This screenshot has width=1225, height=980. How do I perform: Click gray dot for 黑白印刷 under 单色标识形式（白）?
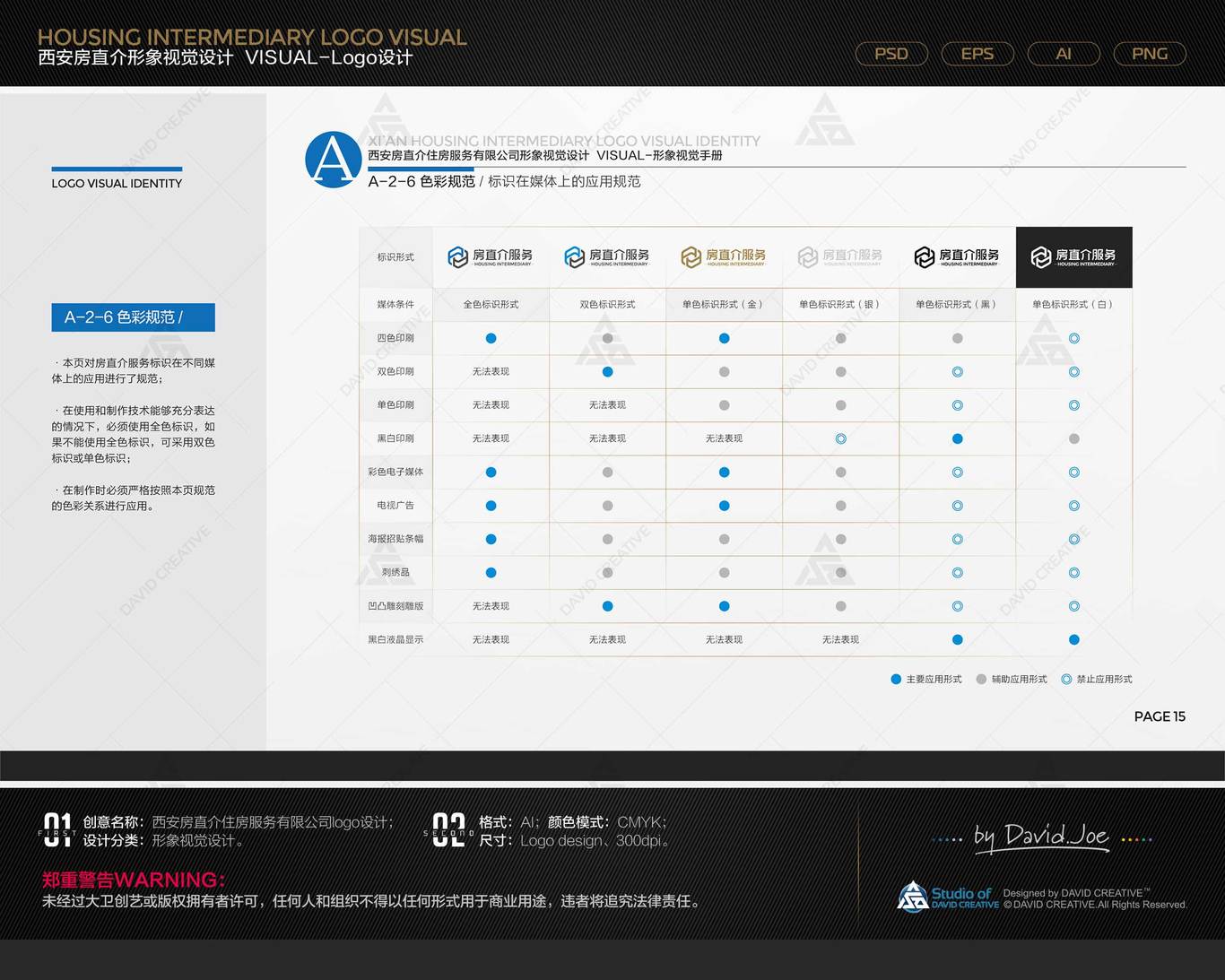pos(1073,438)
